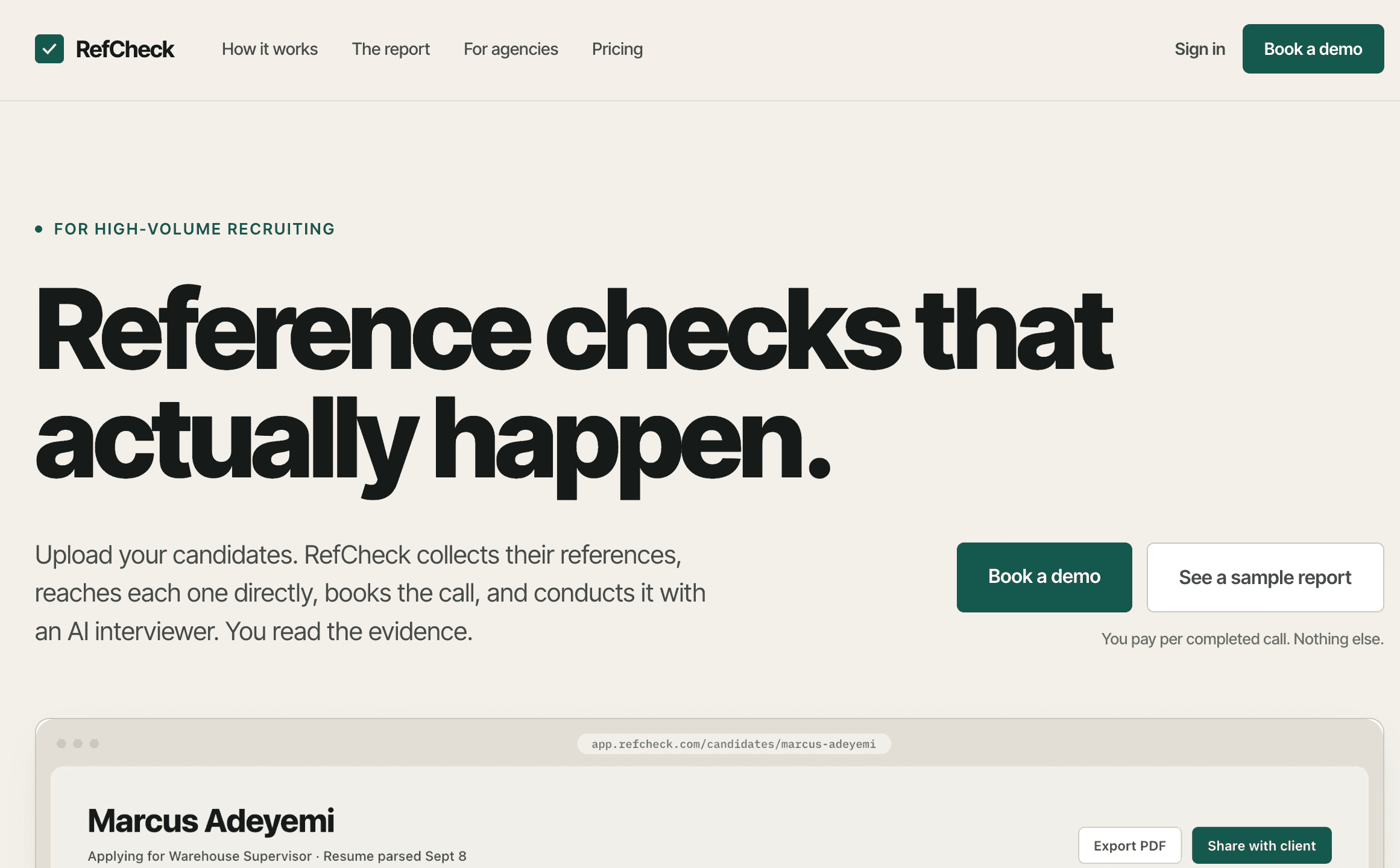Click the "Upload your candidates" paragraph
This screenshot has width=1400, height=868.
point(370,593)
